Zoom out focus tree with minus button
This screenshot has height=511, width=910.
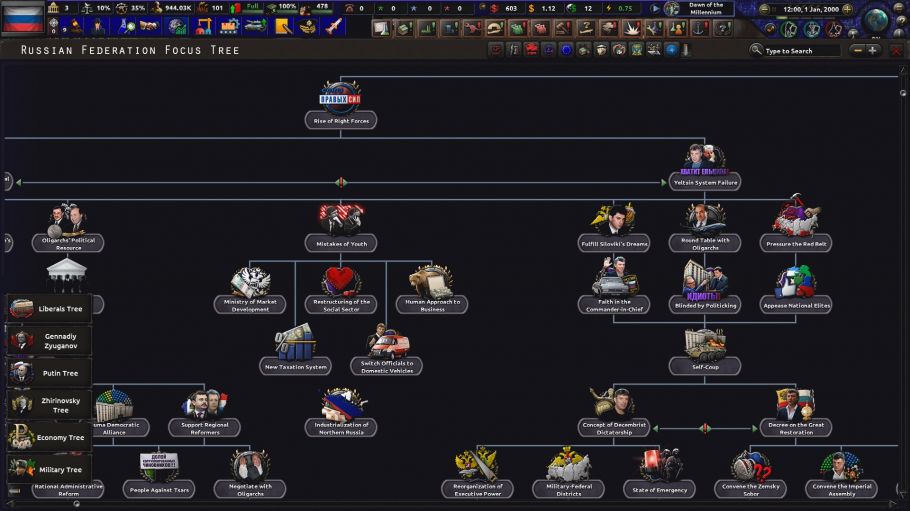pos(858,51)
